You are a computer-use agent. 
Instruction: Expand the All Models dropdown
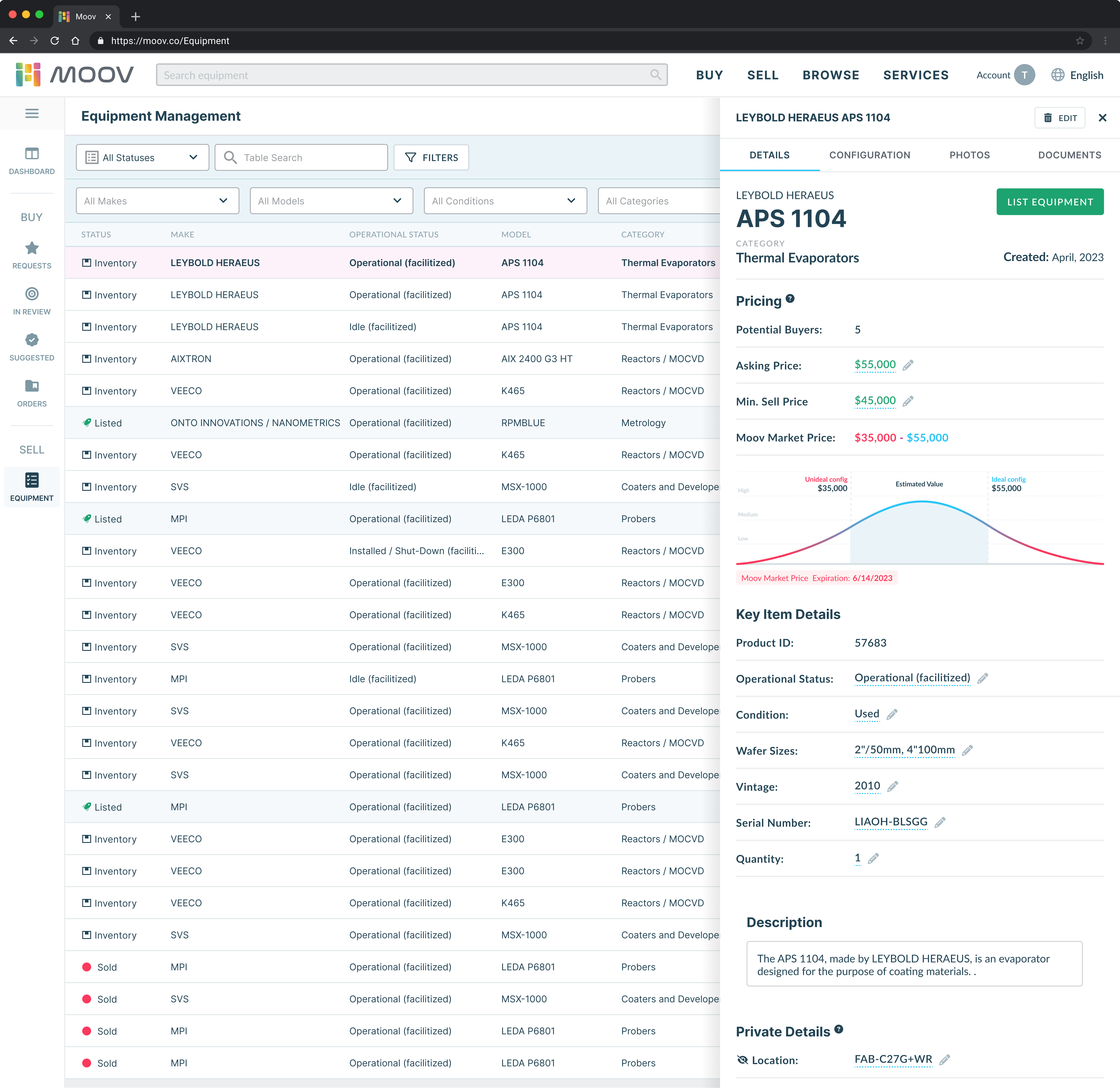point(331,201)
